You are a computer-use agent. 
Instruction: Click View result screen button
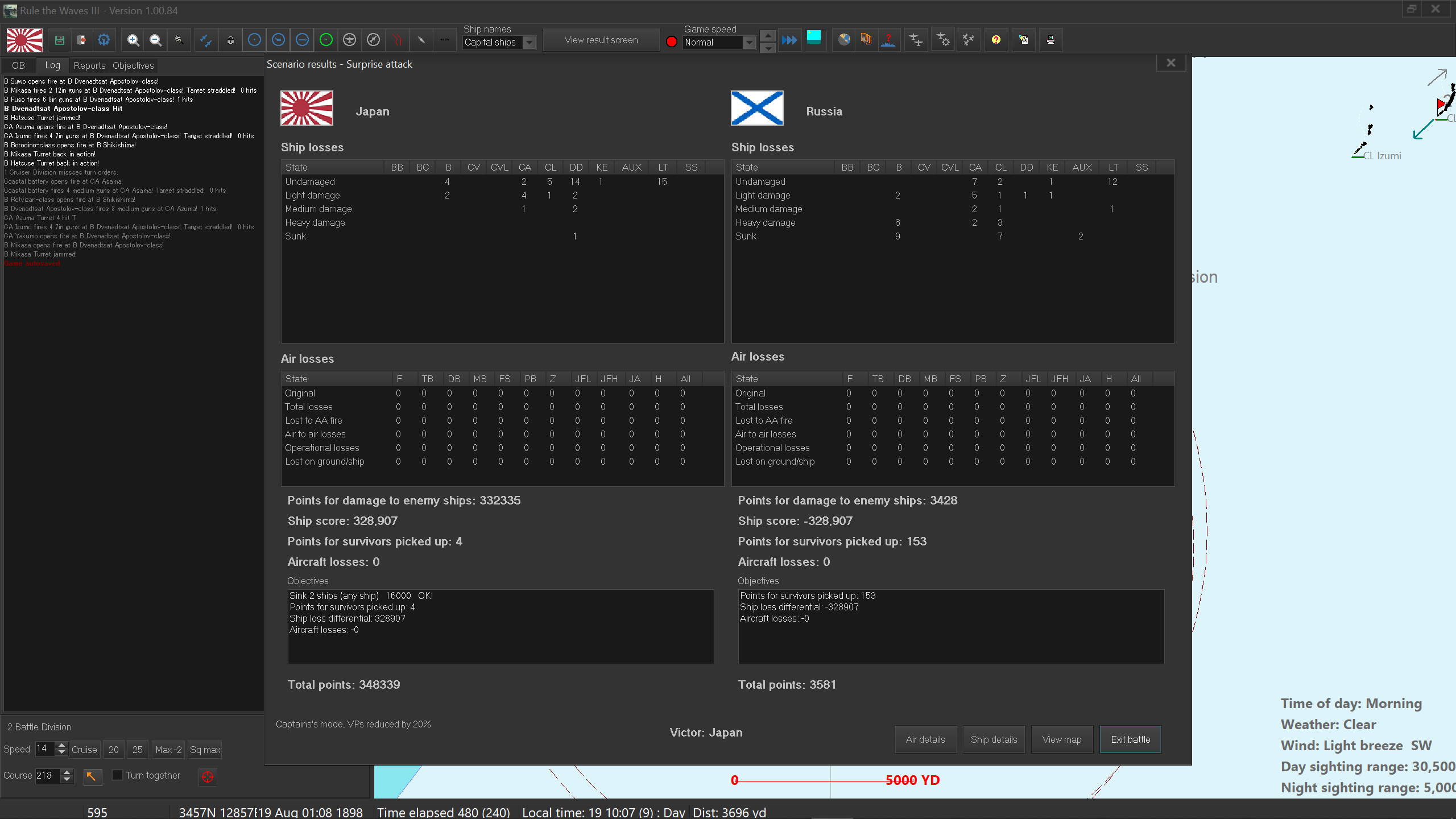point(601,40)
